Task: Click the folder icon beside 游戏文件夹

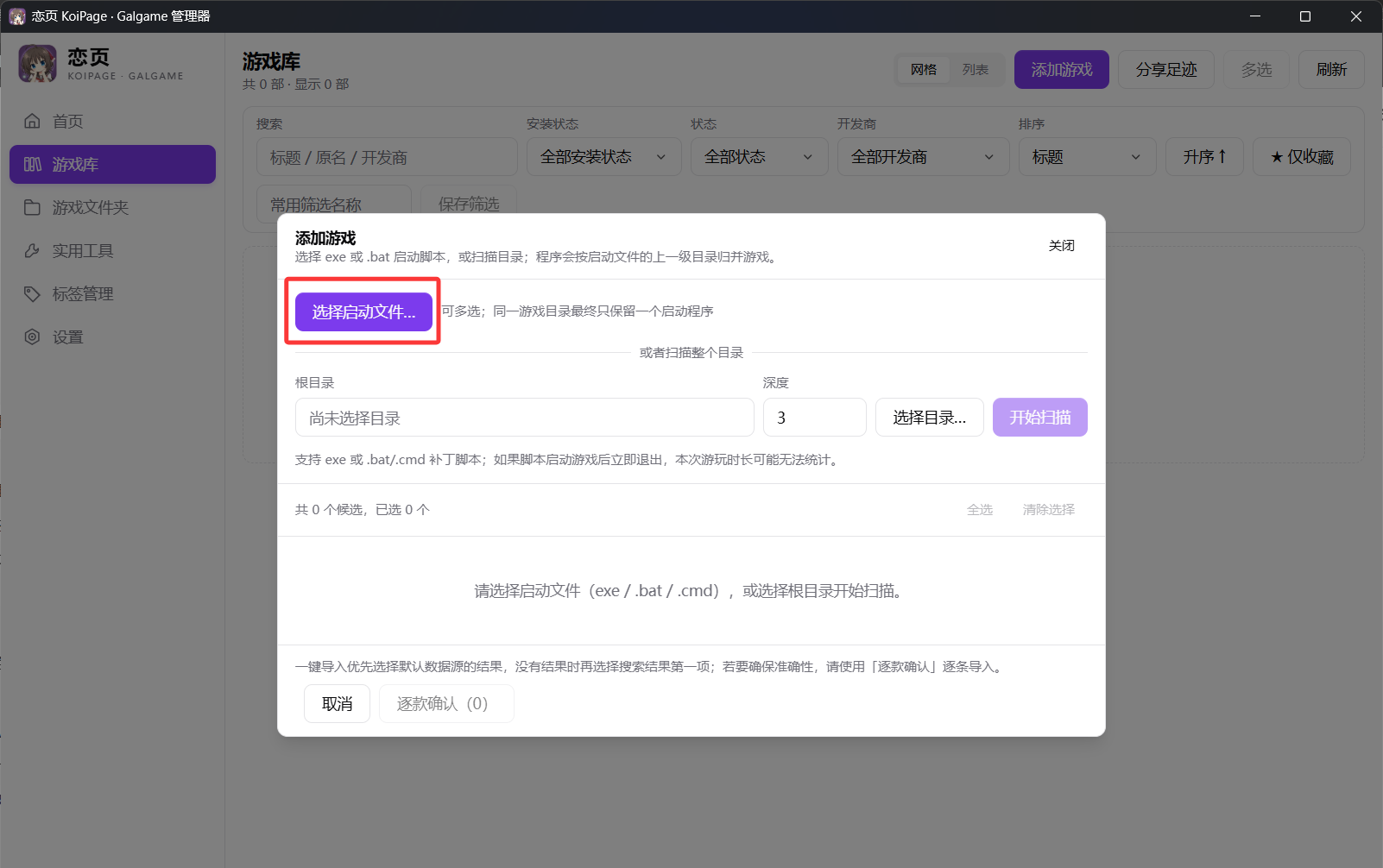Action: point(32,207)
